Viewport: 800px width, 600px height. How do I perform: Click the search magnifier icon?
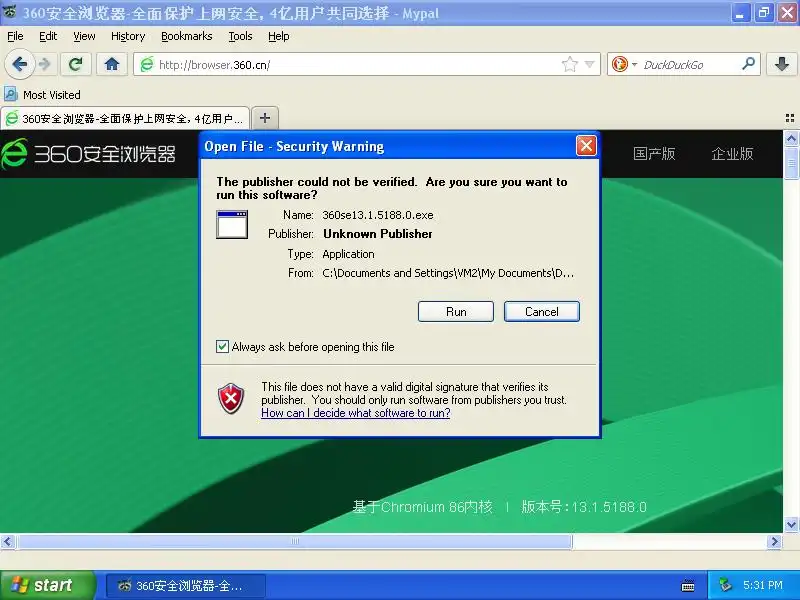pos(748,64)
